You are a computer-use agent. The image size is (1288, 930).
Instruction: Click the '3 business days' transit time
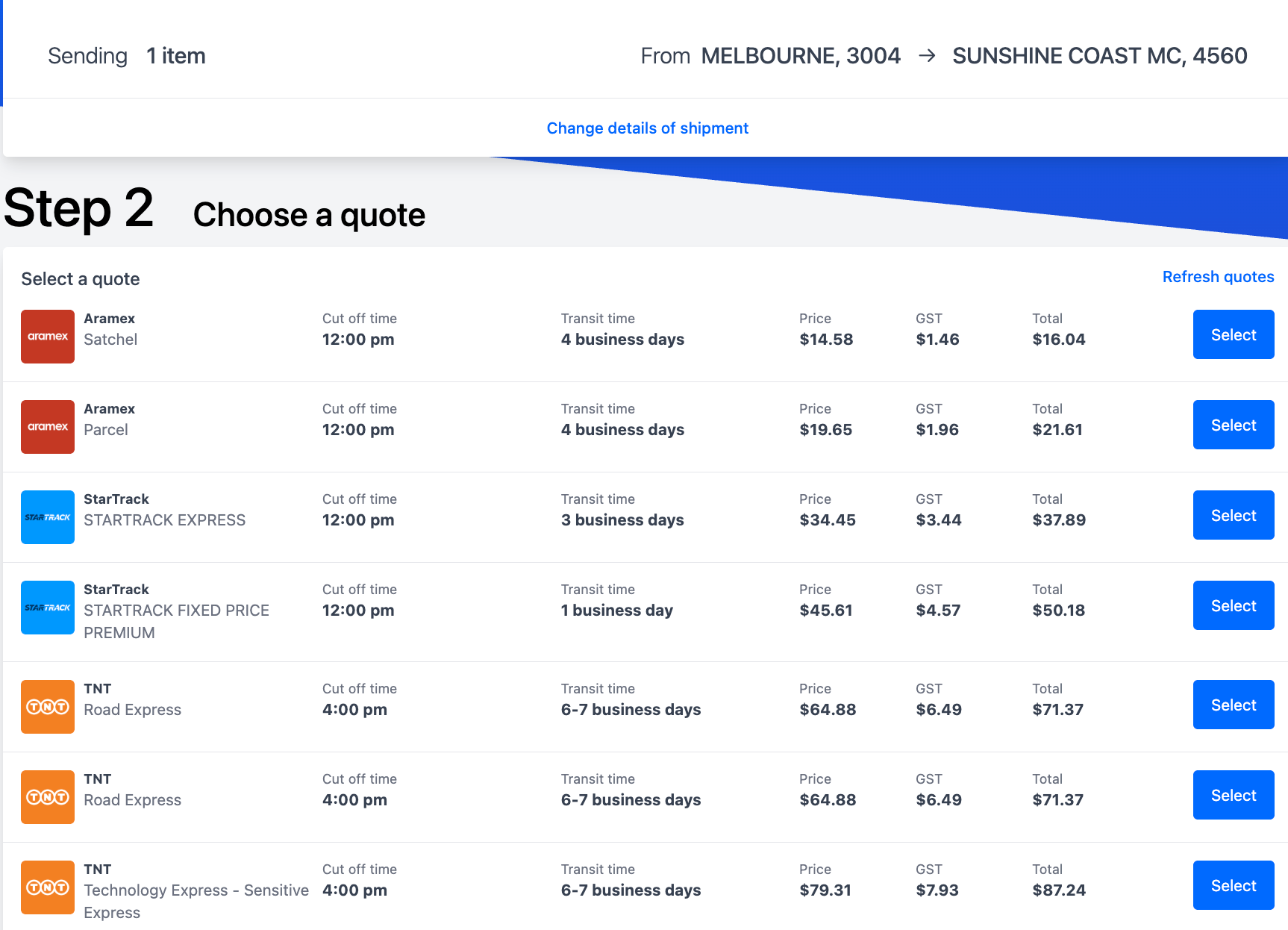point(622,520)
